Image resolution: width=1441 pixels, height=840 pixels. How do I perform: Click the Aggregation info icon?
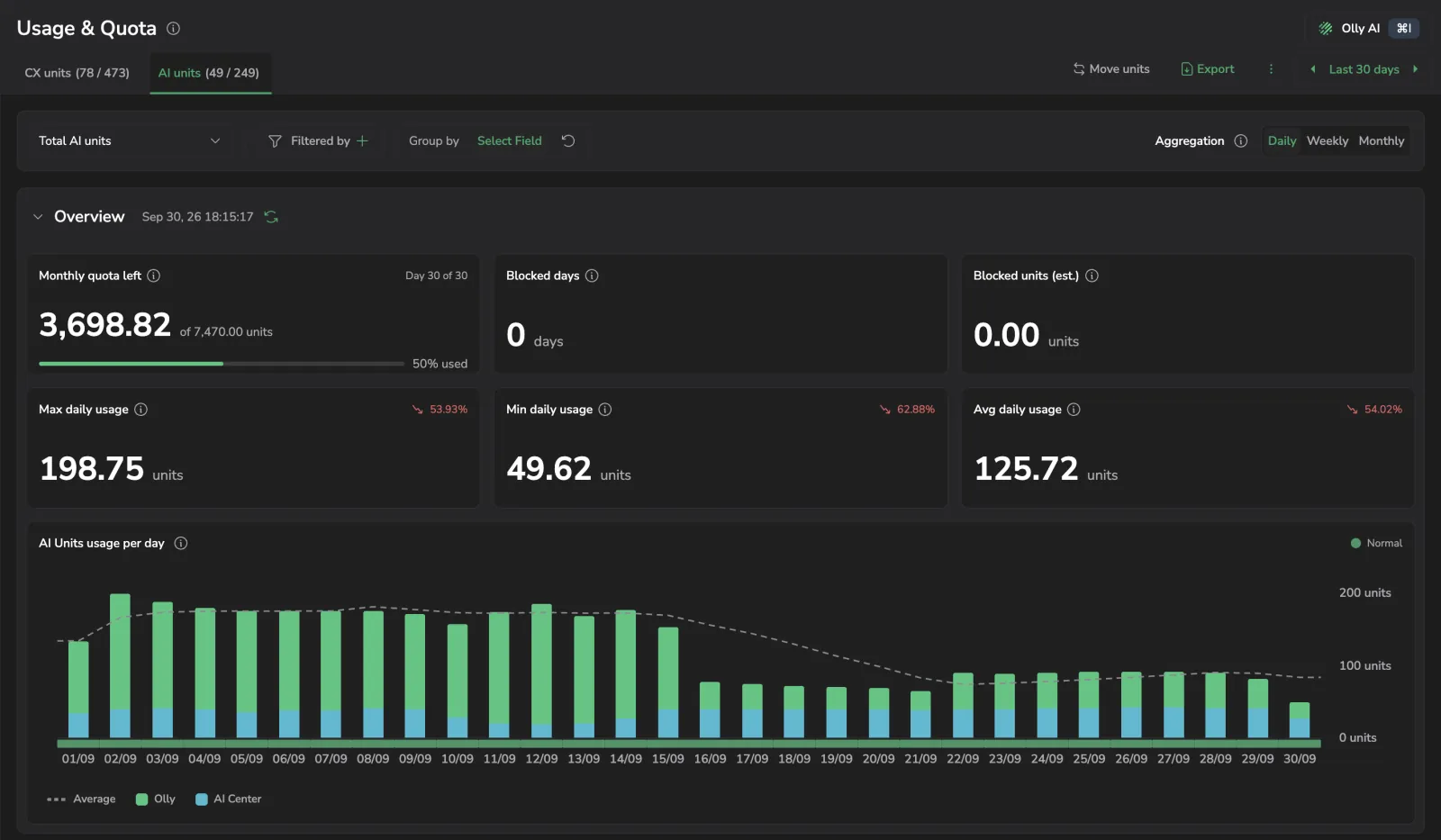coord(1241,141)
